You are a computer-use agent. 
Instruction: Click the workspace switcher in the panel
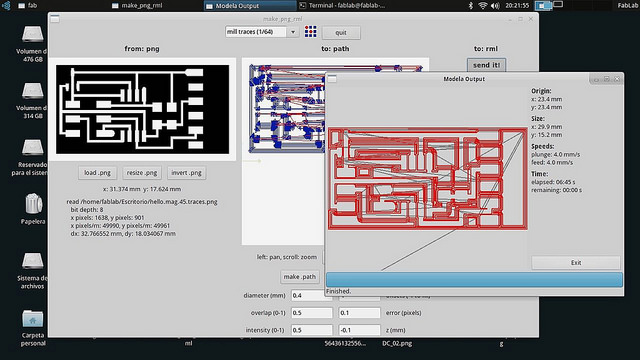(x=549, y=5)
